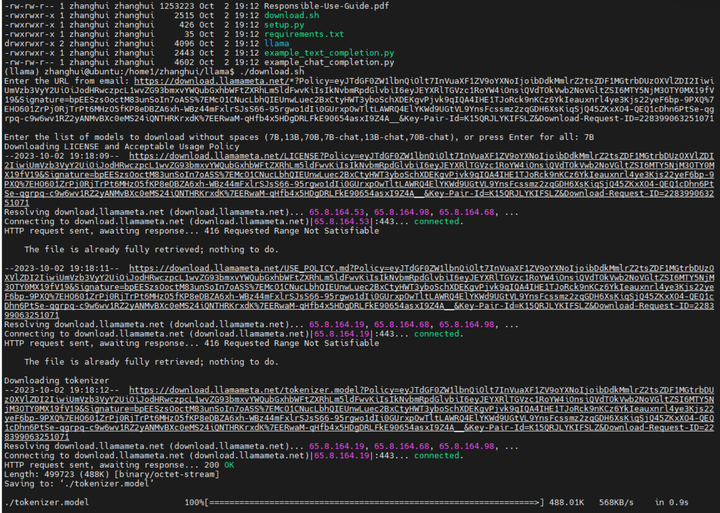Click IP 65.8.164.53 in first Resolving line
The height and width of the screenshot is (513, 720).
coord(337,212)
